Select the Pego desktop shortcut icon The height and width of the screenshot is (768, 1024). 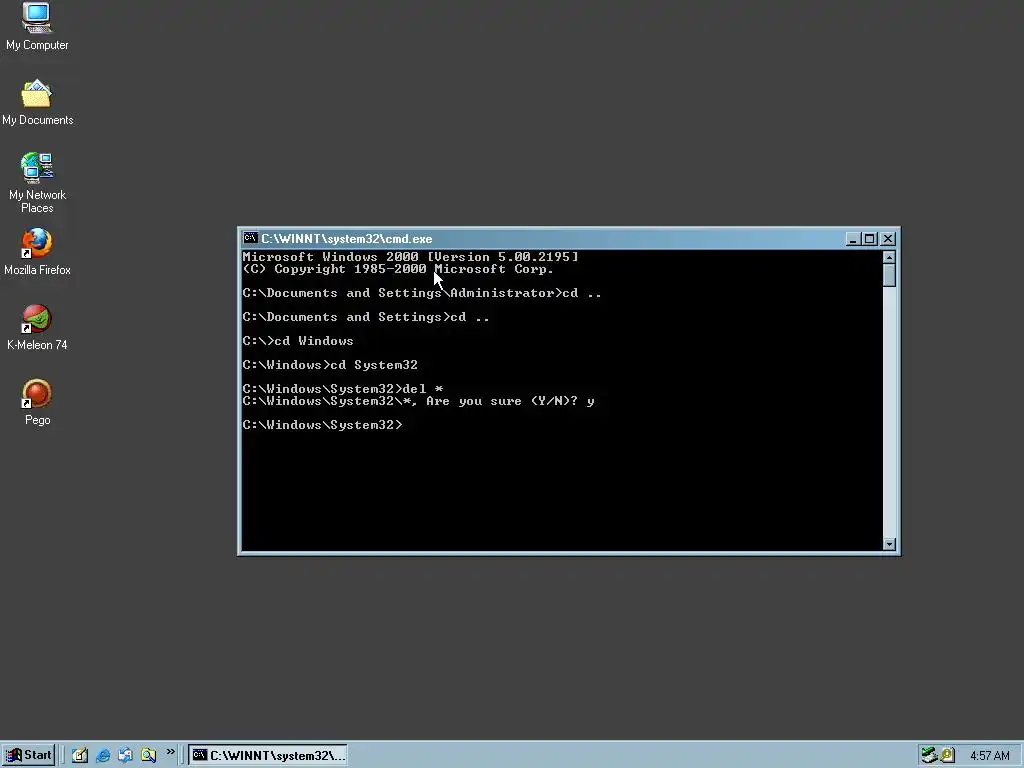[x=37, y=402]
